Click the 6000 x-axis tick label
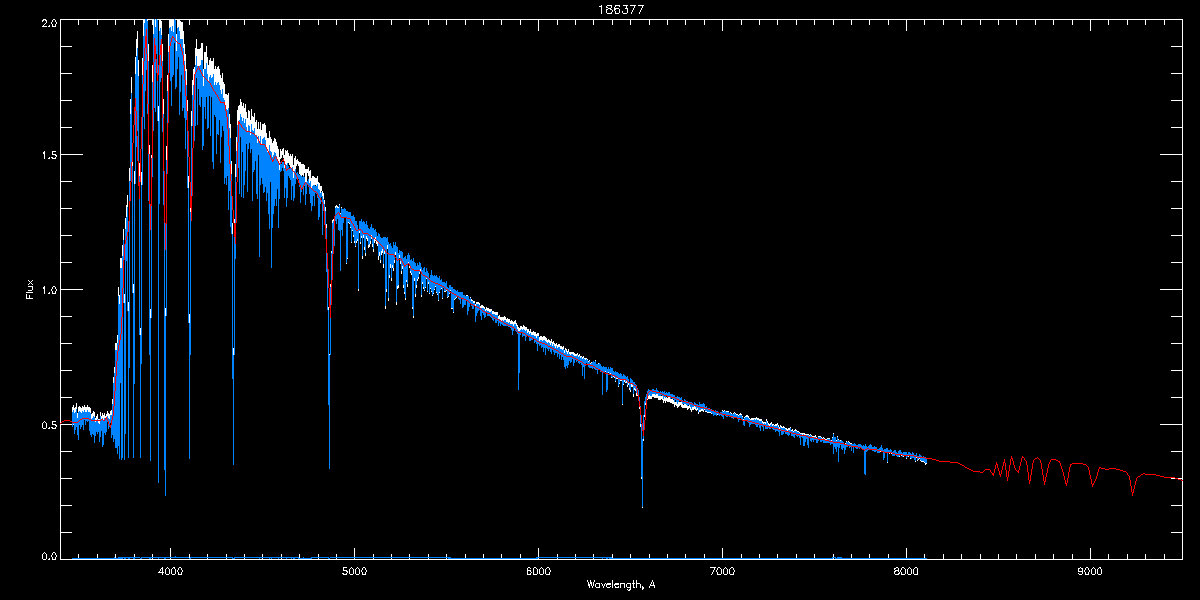The height and width of the screenshot is (600, 1200). 538,572
